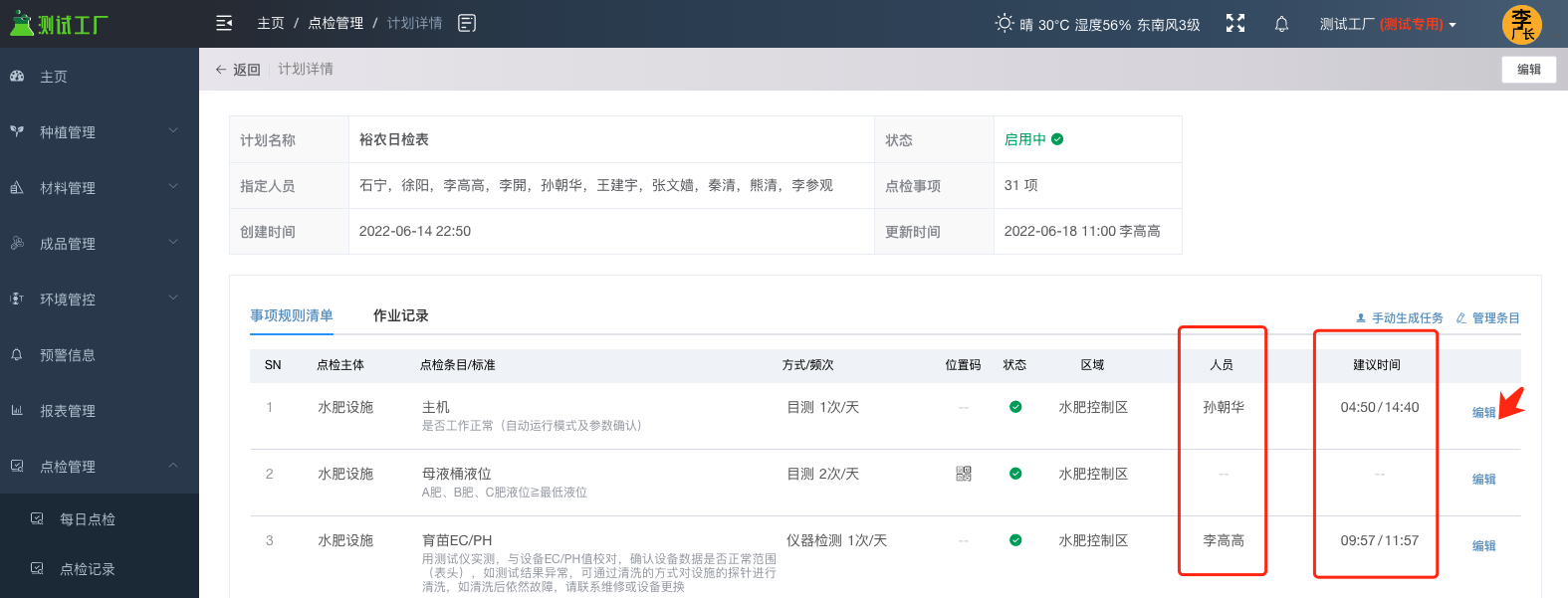1568x598 pixels.
Task: Click the plan name 裕农日检表
Action: point(394,139)
